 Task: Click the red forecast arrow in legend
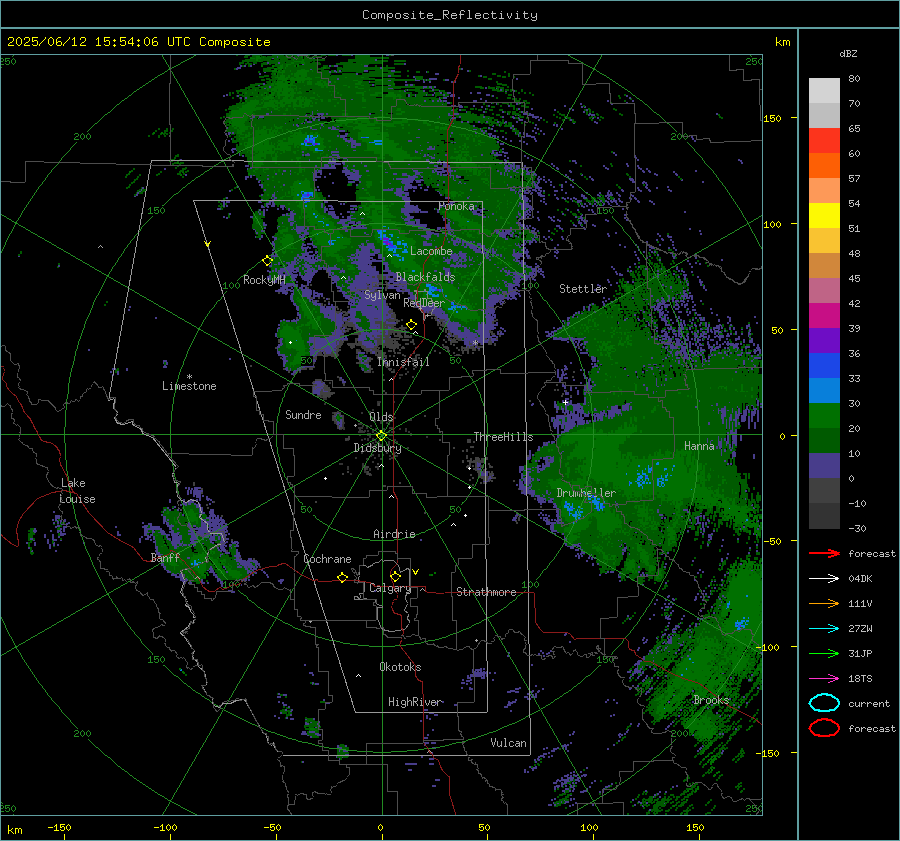click(x=824, y=553)
